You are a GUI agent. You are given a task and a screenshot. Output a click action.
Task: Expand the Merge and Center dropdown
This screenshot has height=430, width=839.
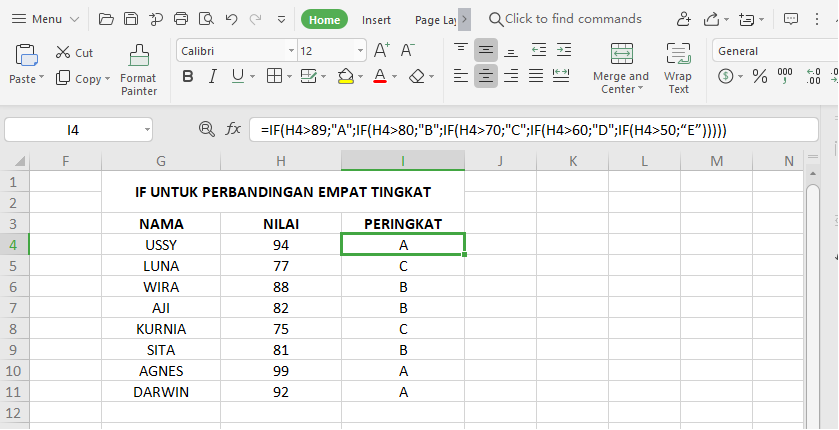click(x=642, y=90)
